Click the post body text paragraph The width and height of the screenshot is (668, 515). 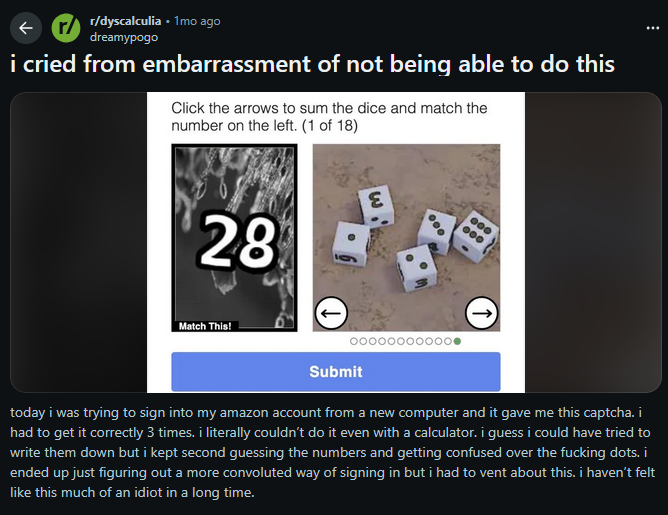pyautogui.click(x=332, y=452)
